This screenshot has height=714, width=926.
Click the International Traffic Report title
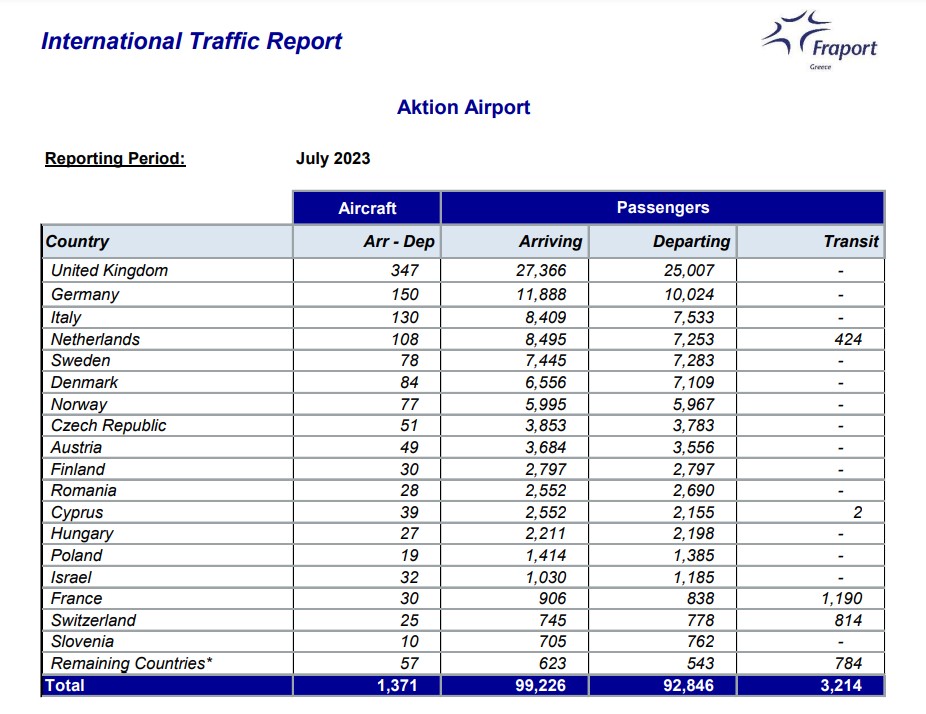click(x=191, y=41)
